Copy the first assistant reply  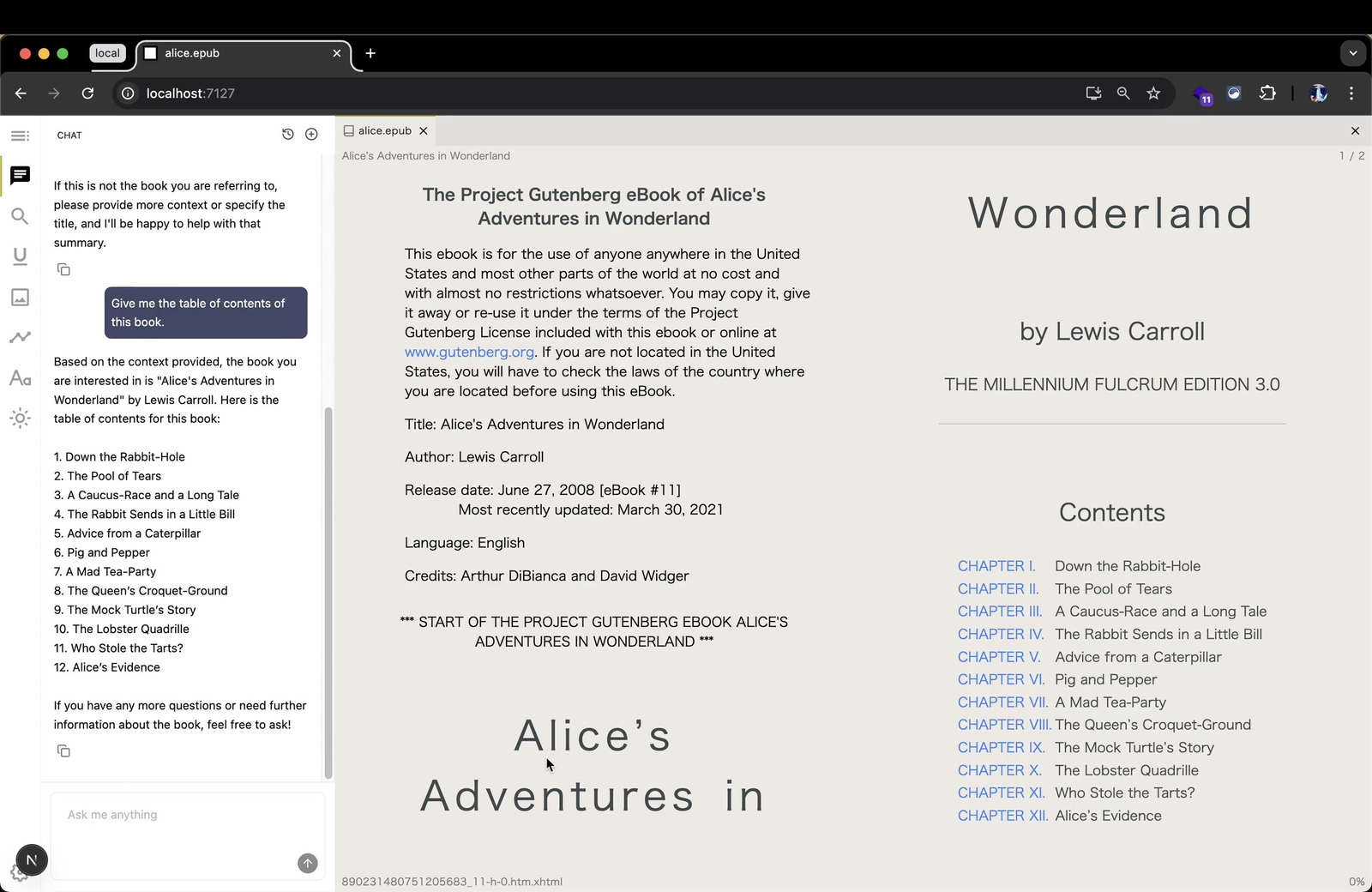coord(63,269)
